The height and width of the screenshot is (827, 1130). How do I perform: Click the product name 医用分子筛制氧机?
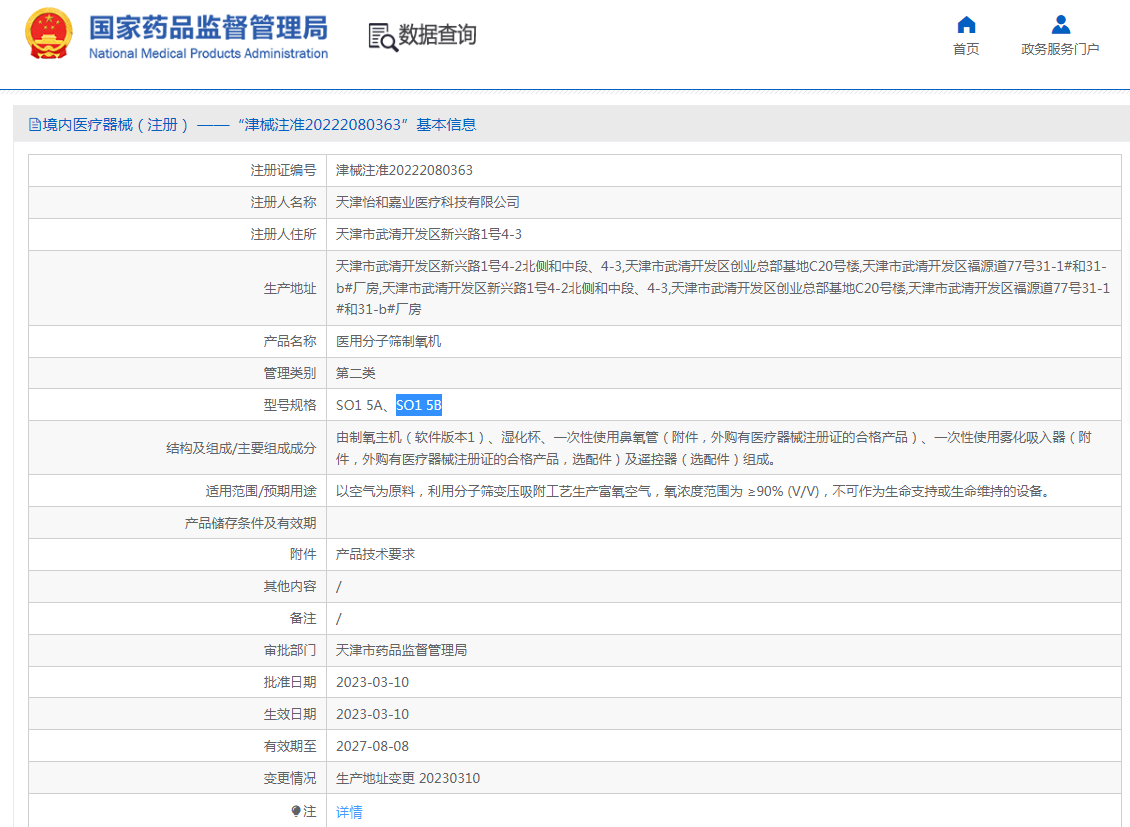(388, 341)
